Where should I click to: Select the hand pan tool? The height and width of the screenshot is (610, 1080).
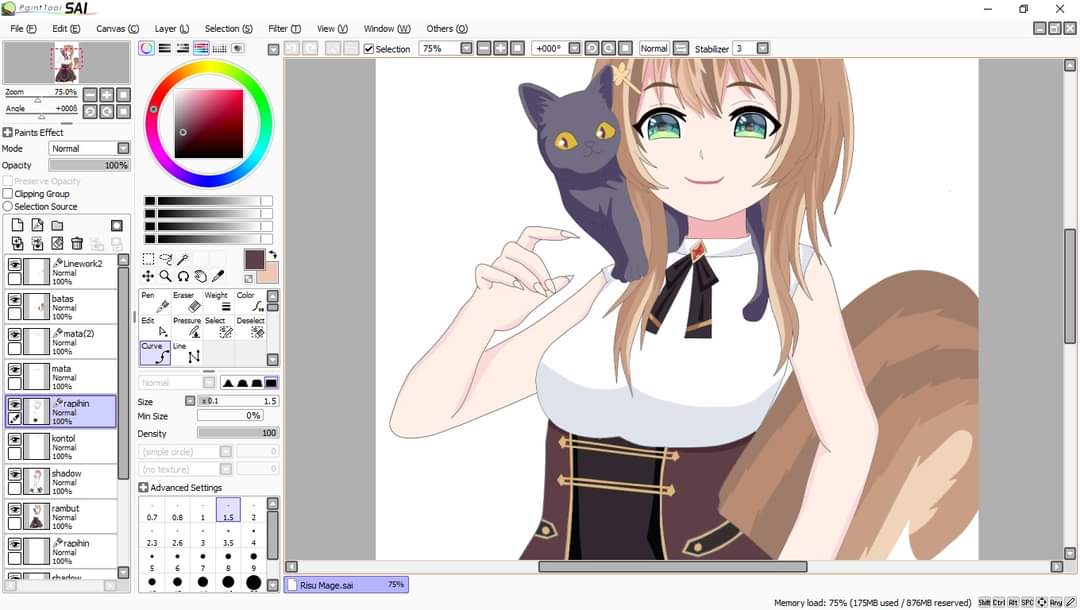point(200,276)
